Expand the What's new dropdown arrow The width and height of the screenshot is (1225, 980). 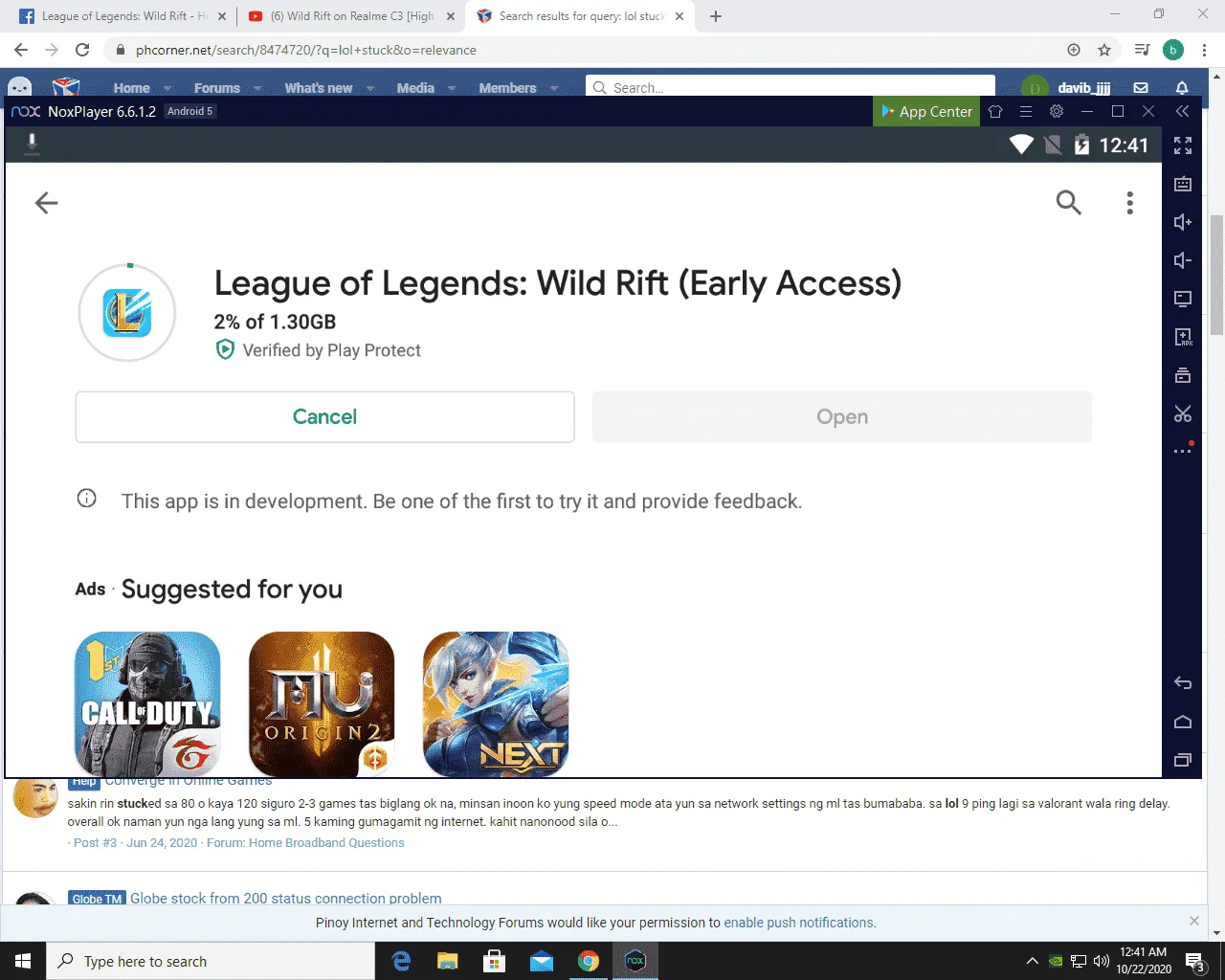point(369,88)
